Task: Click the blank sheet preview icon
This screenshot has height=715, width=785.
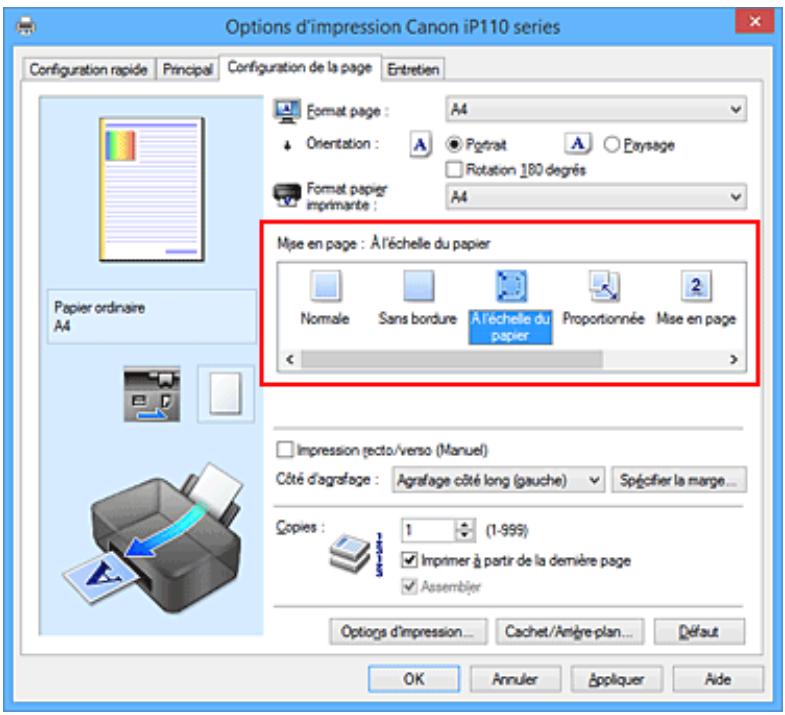Action: tap(226, 394)
